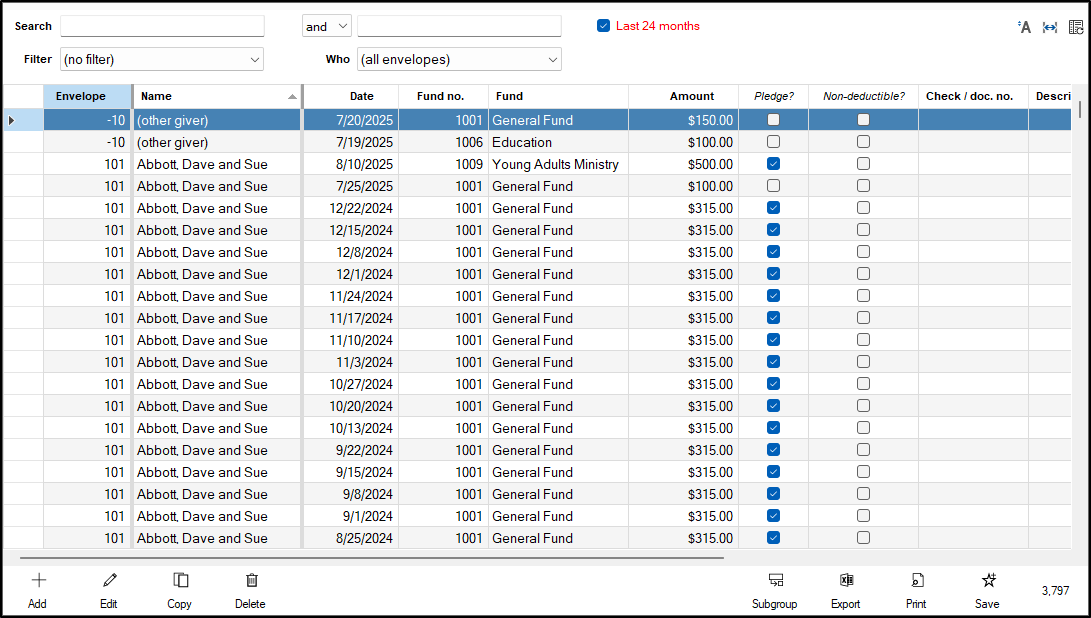The height and width of the screenshot is (618, 1091).
Task: Sort by the Amount column header
Action: click(691, 96)
